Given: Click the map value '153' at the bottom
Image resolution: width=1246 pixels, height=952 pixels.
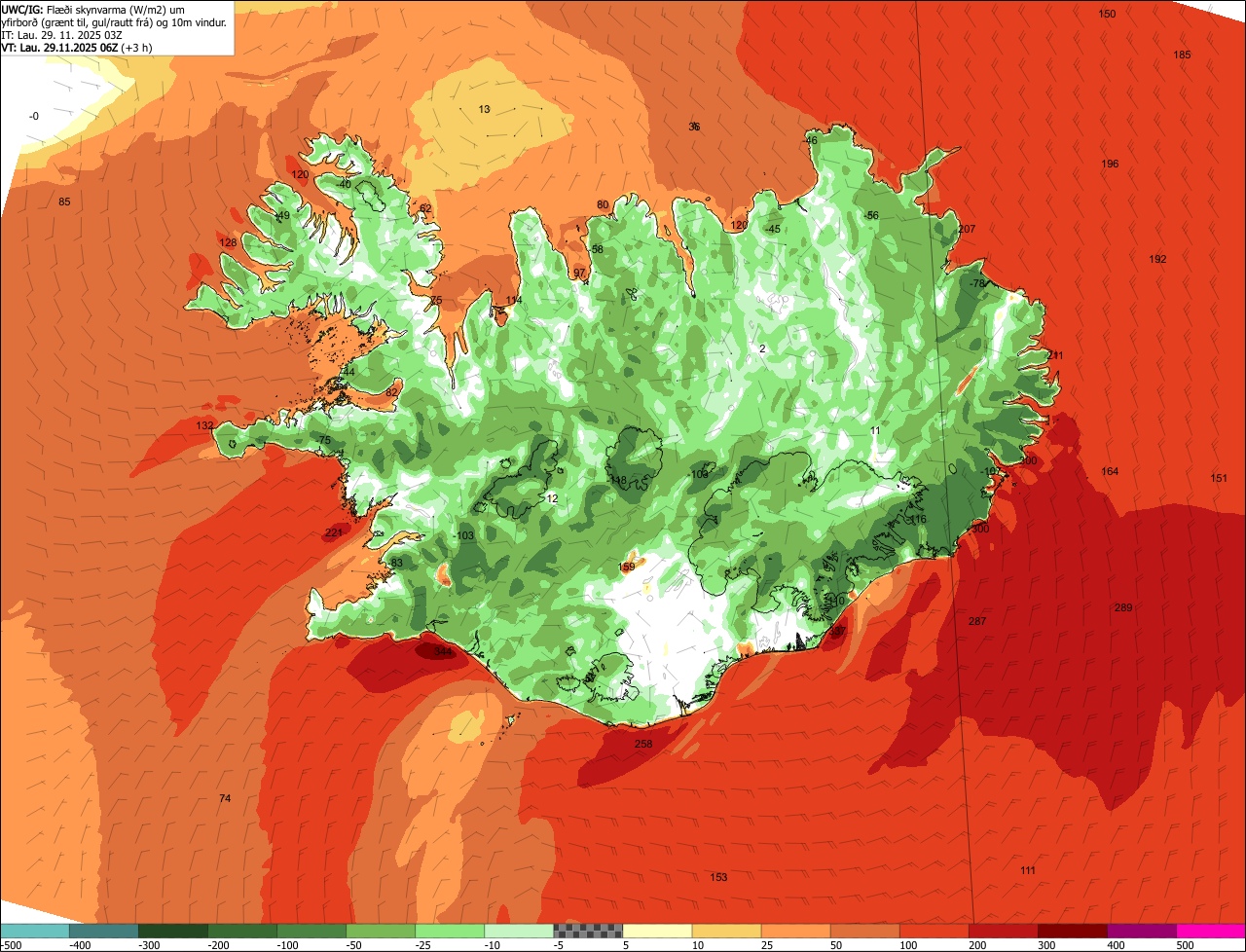Looking at the screenshot, I should 718,877.
